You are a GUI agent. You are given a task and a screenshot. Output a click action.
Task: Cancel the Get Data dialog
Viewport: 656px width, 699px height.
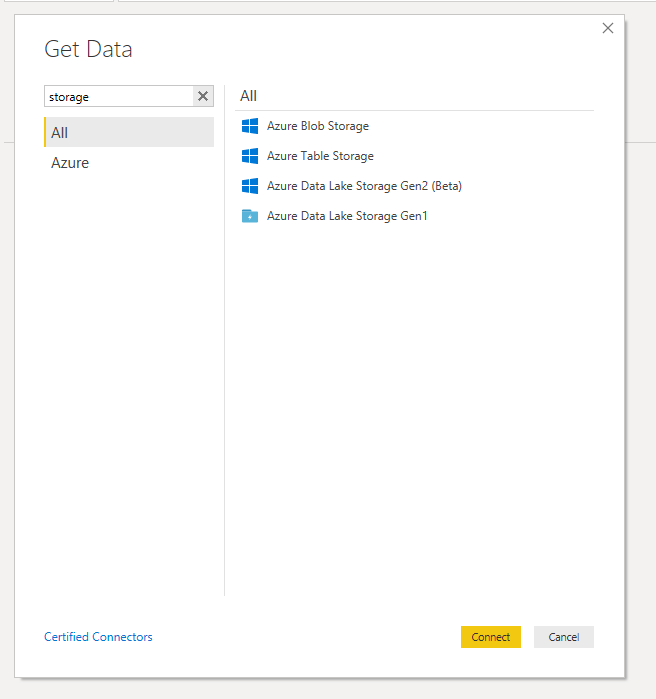coord(564,637)
